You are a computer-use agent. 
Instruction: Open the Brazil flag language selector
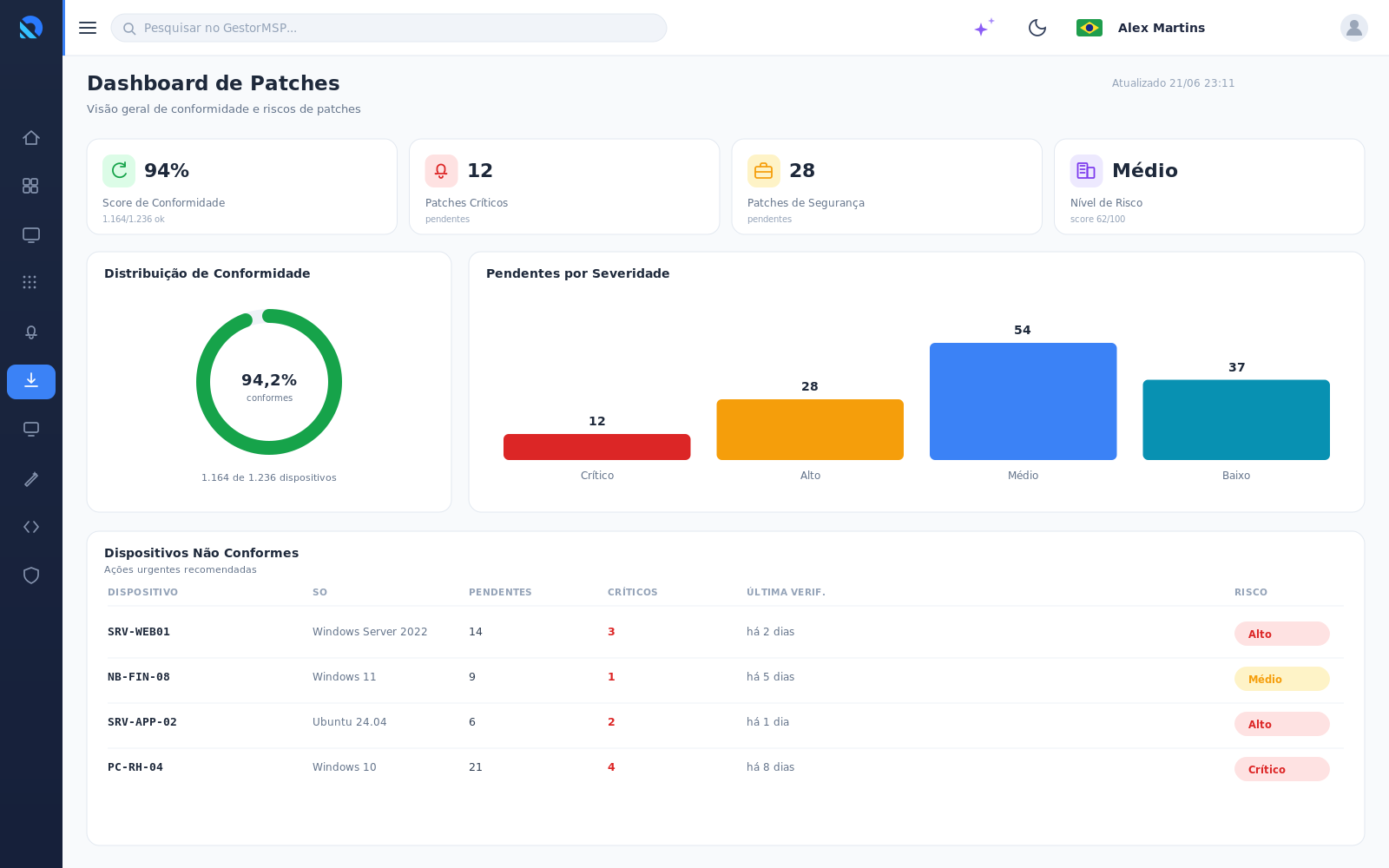point(1089,28)
